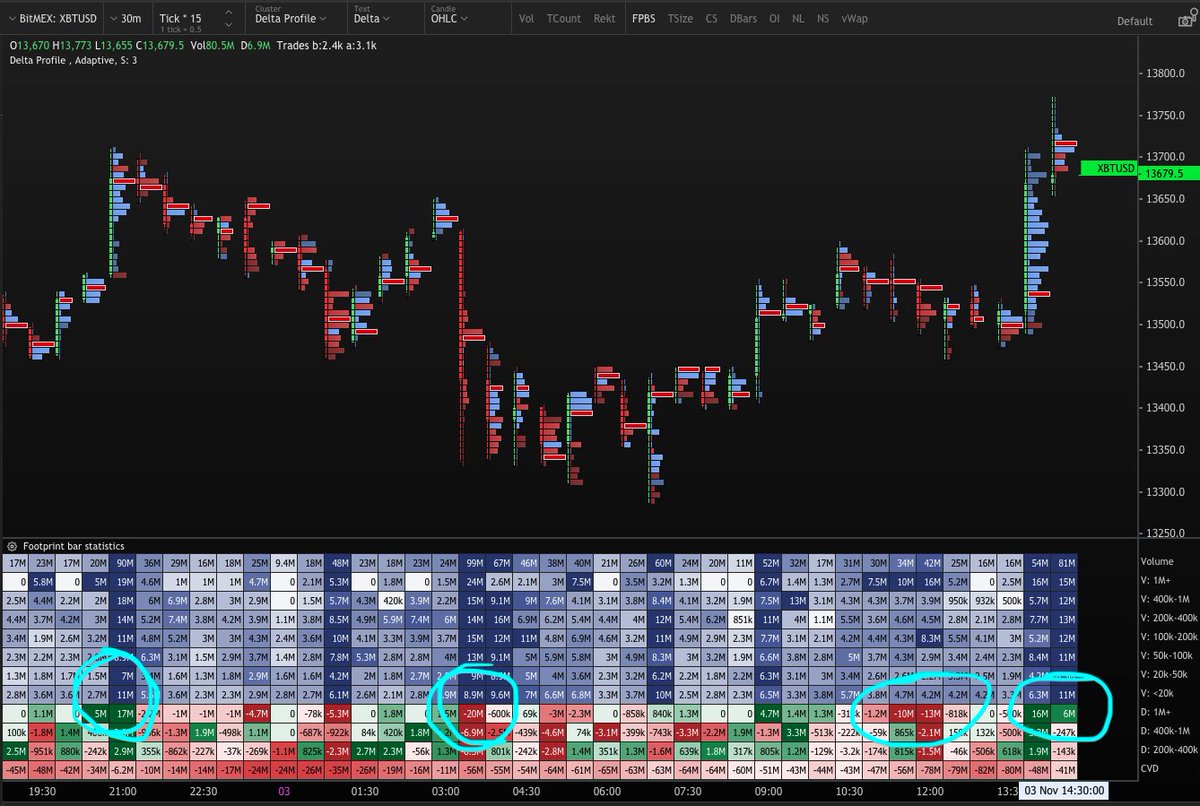Screen dimensions: 1200x806
Task: Click the Footprint bar statistics panel title
Action: [x=72, y=546]
